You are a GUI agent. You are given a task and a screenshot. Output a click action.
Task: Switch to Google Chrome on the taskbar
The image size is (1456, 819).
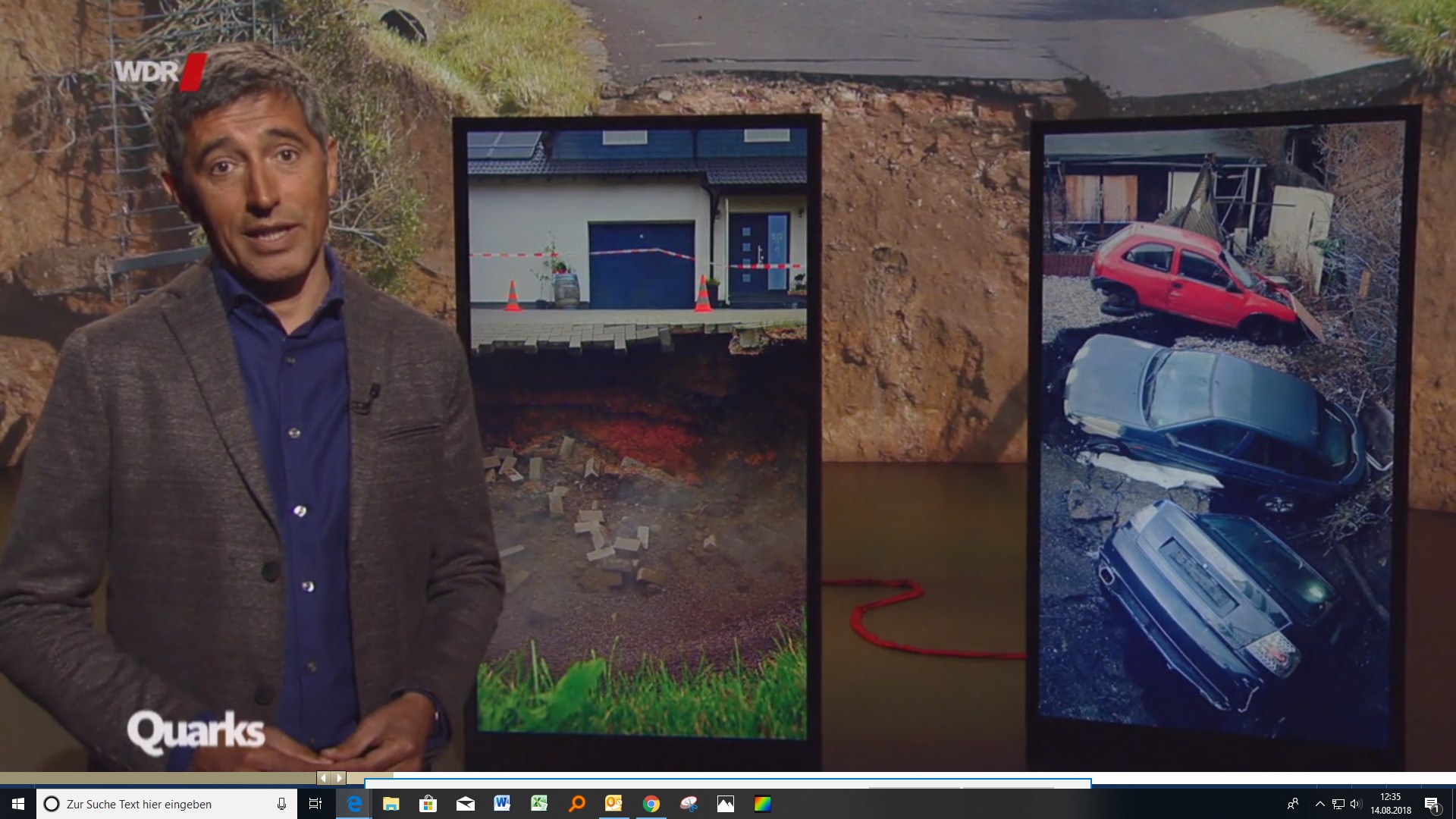pos(651,804)
